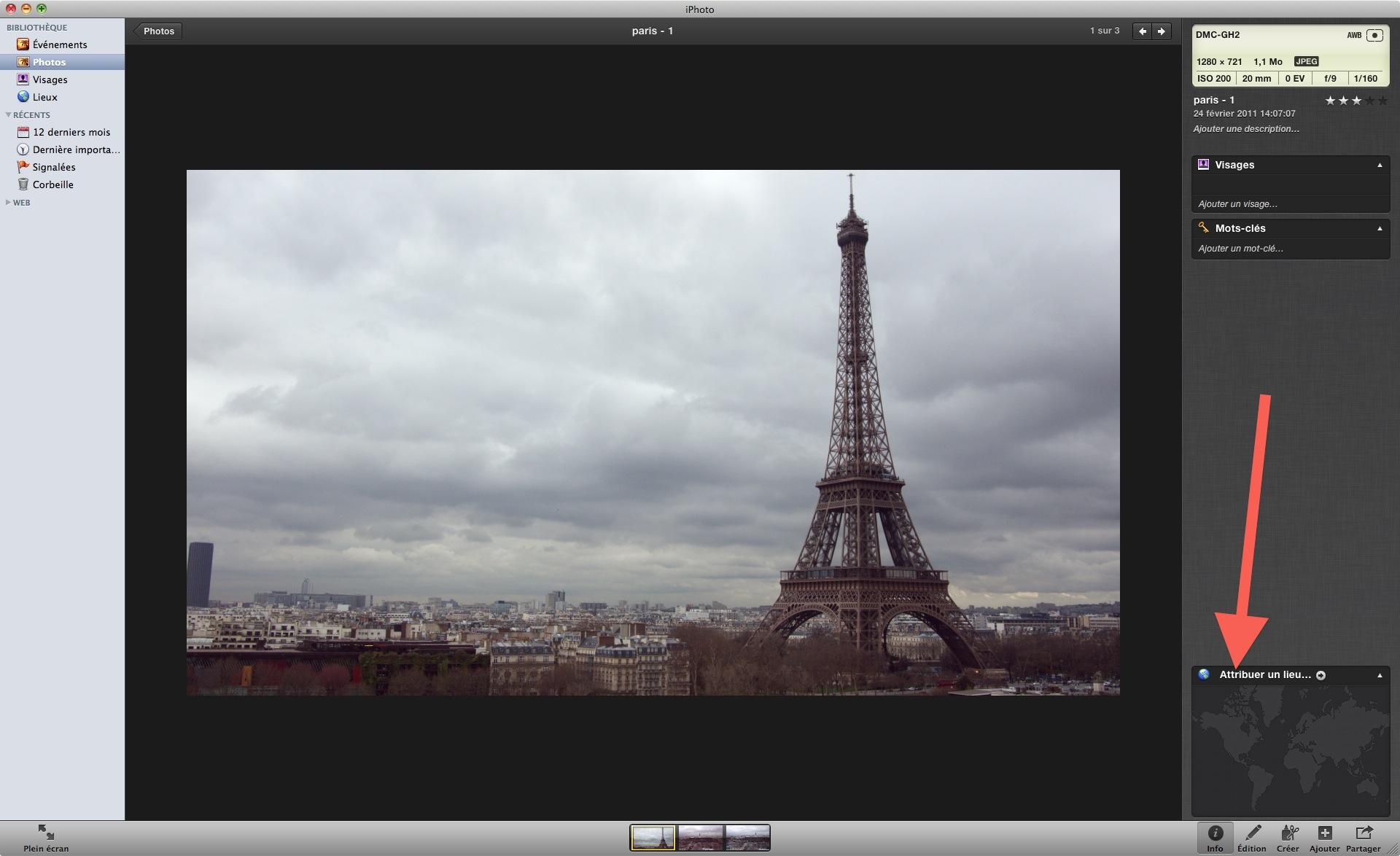This screenshot has height=856, width=1400.
Task: Enter Plein écran full screen mode
Action: point(46,839)
